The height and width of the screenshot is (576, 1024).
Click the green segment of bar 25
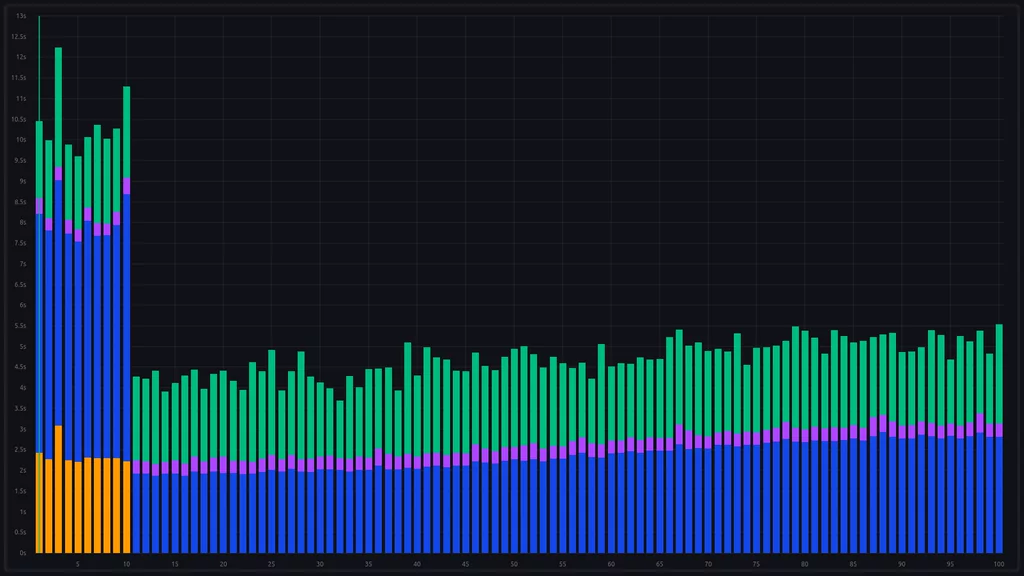point(271,402)
